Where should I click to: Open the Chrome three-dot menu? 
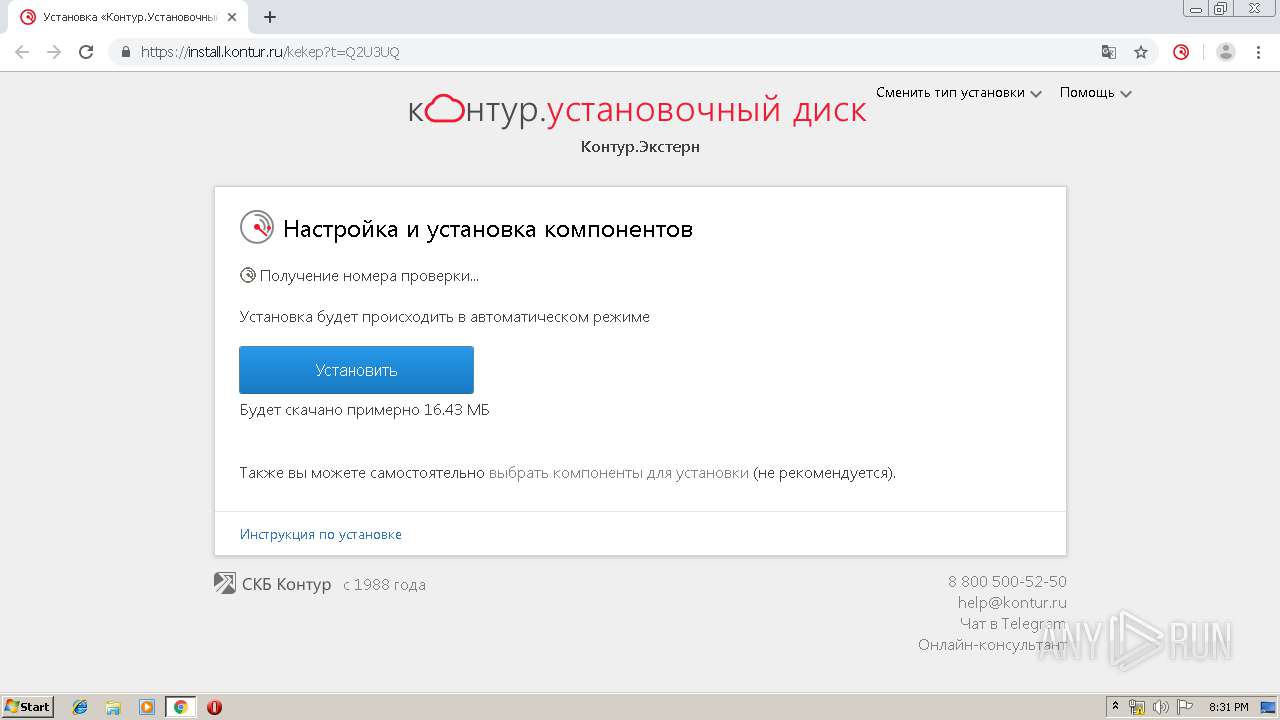[1258, 52]
